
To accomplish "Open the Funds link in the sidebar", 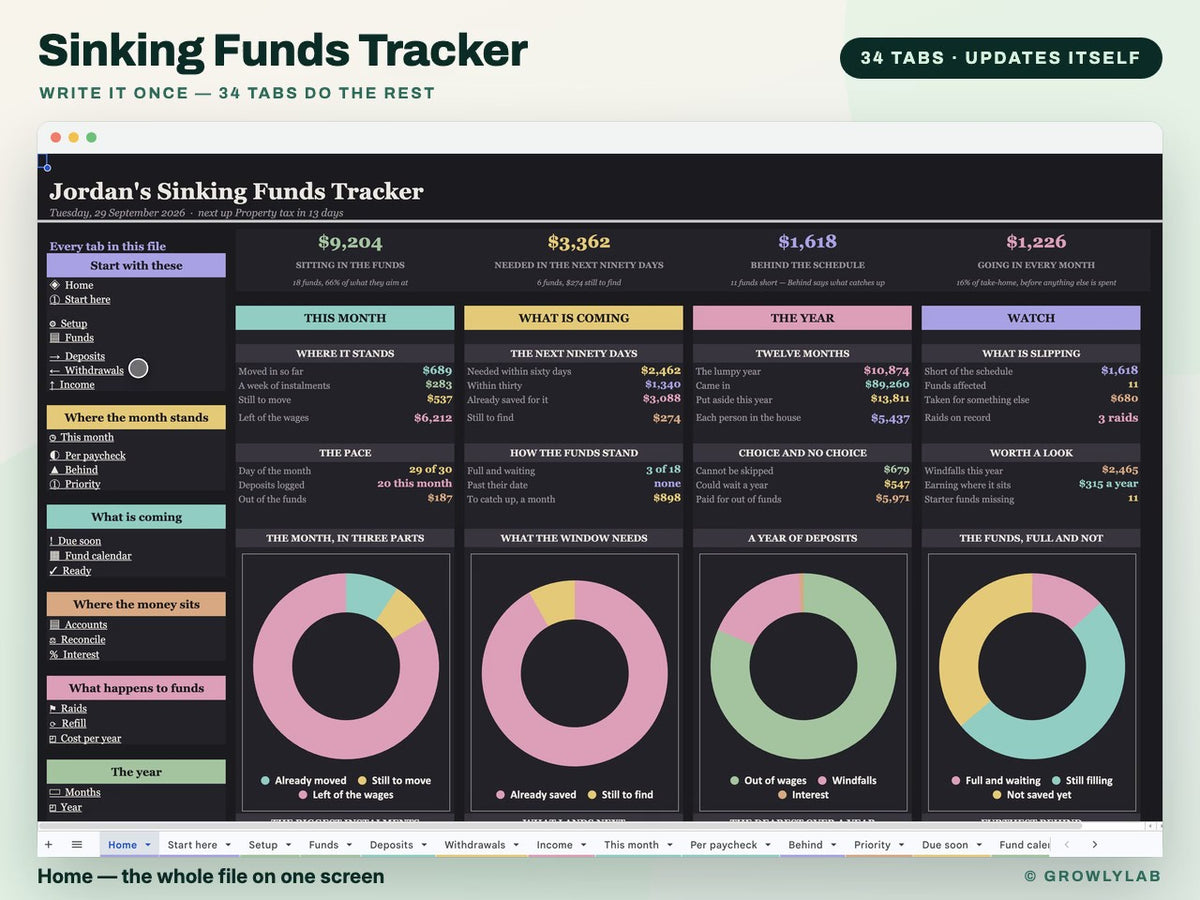I will (x=71, y=338).
